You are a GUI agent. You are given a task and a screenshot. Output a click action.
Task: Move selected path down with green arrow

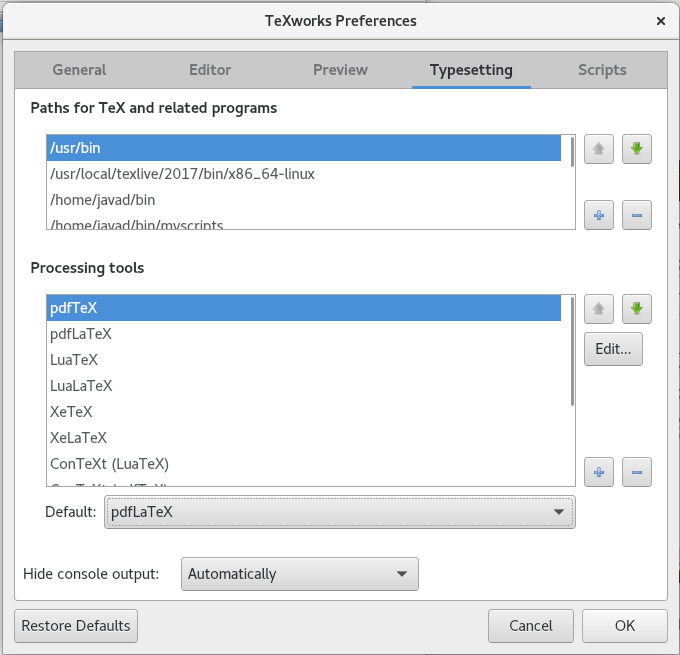(x=637, y=150)
